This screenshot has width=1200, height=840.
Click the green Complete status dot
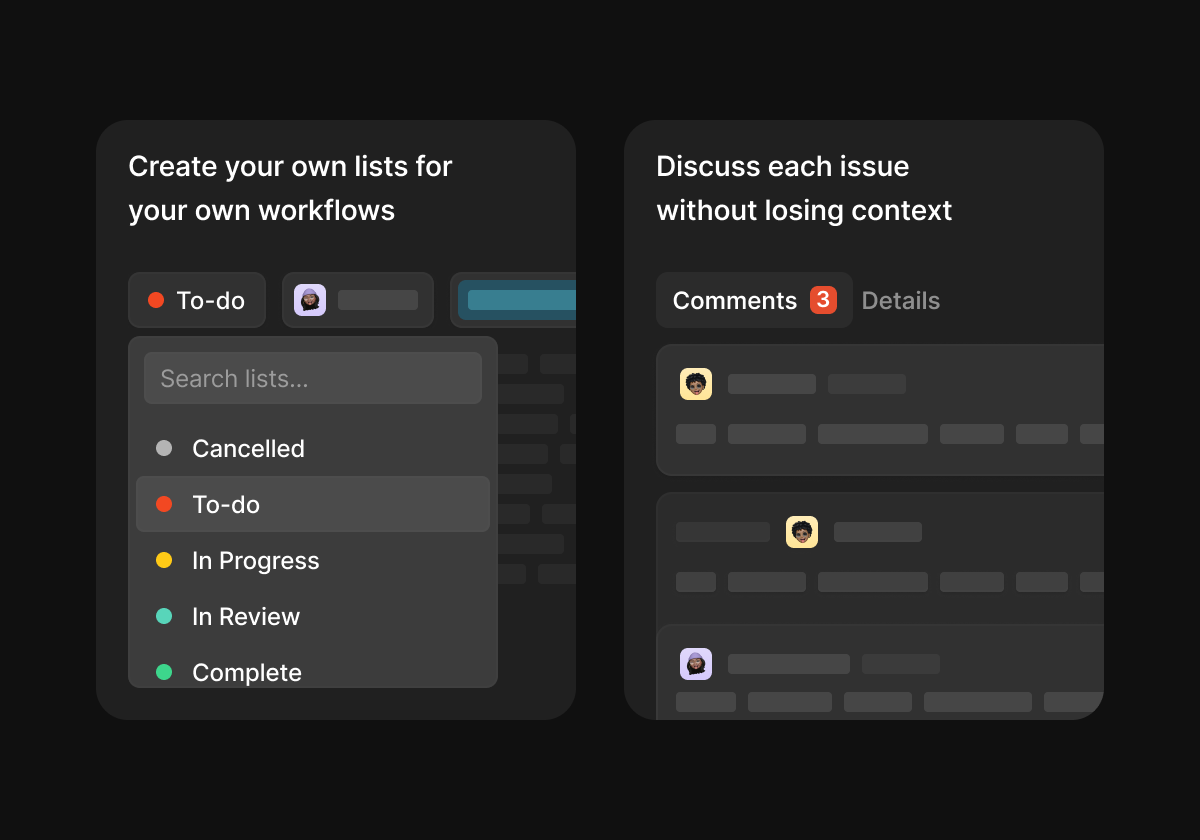164,672
